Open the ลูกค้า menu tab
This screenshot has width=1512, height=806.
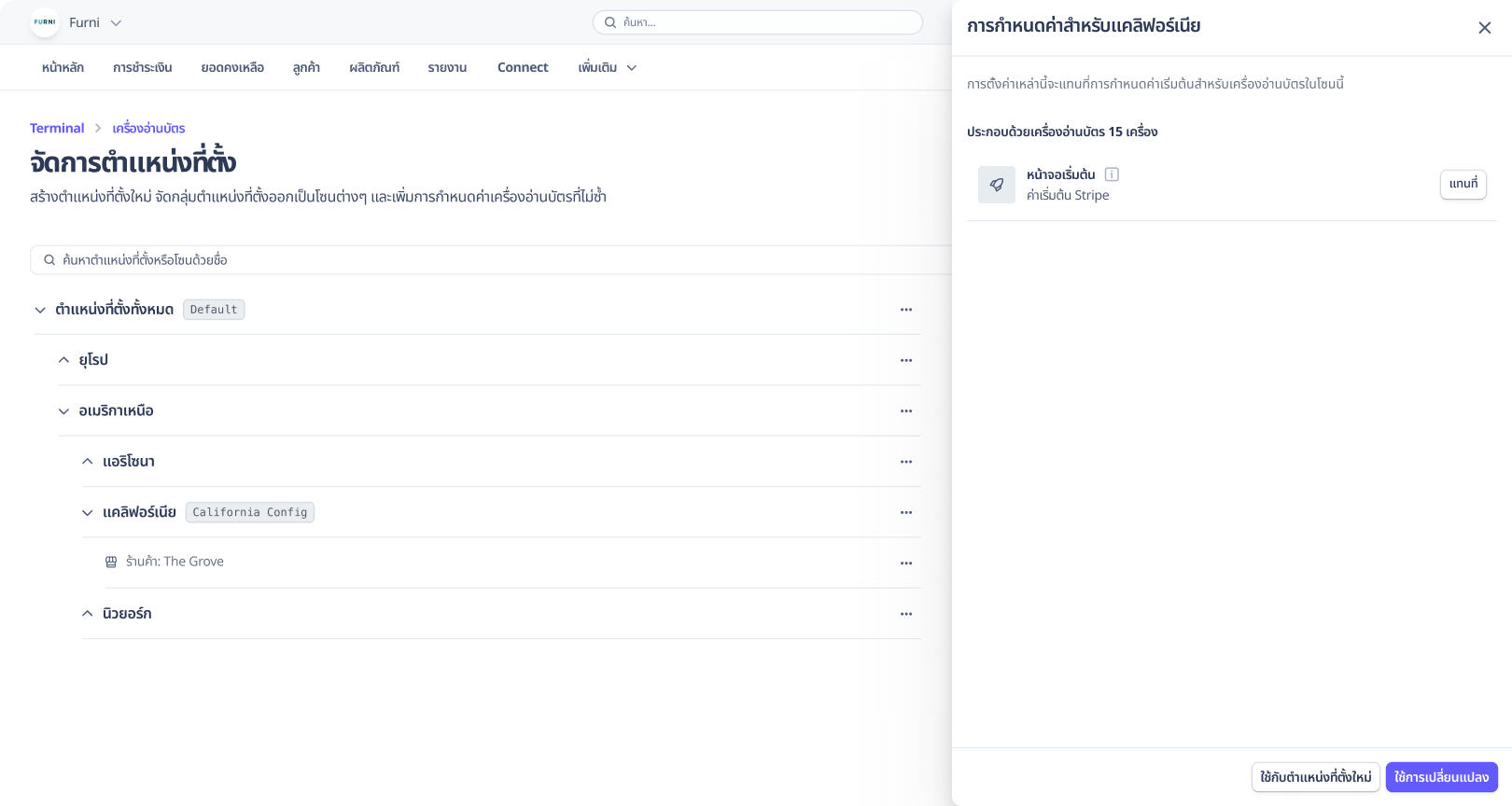click(x=306, y=67)
